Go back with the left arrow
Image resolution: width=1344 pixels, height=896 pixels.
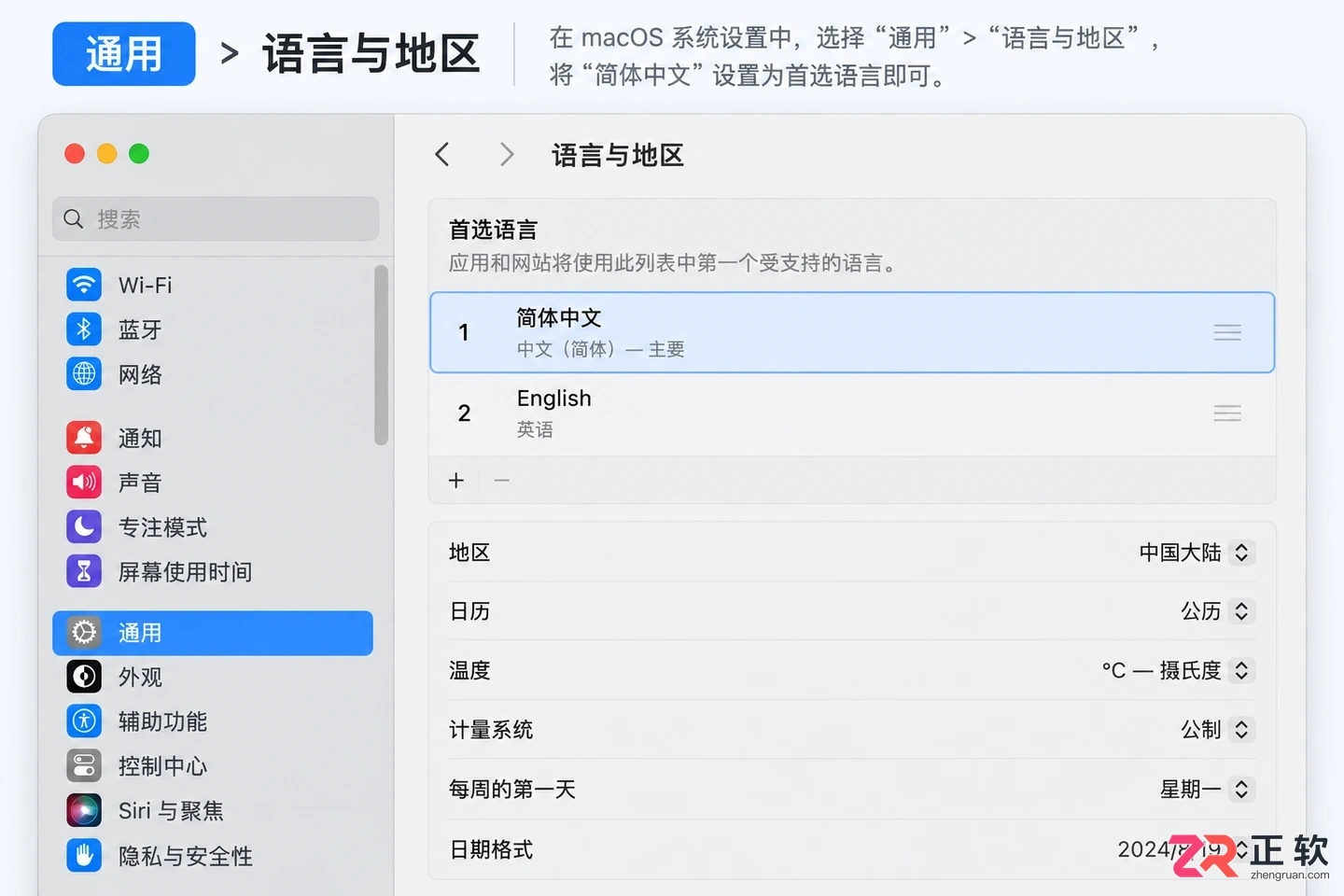point(442,154)
